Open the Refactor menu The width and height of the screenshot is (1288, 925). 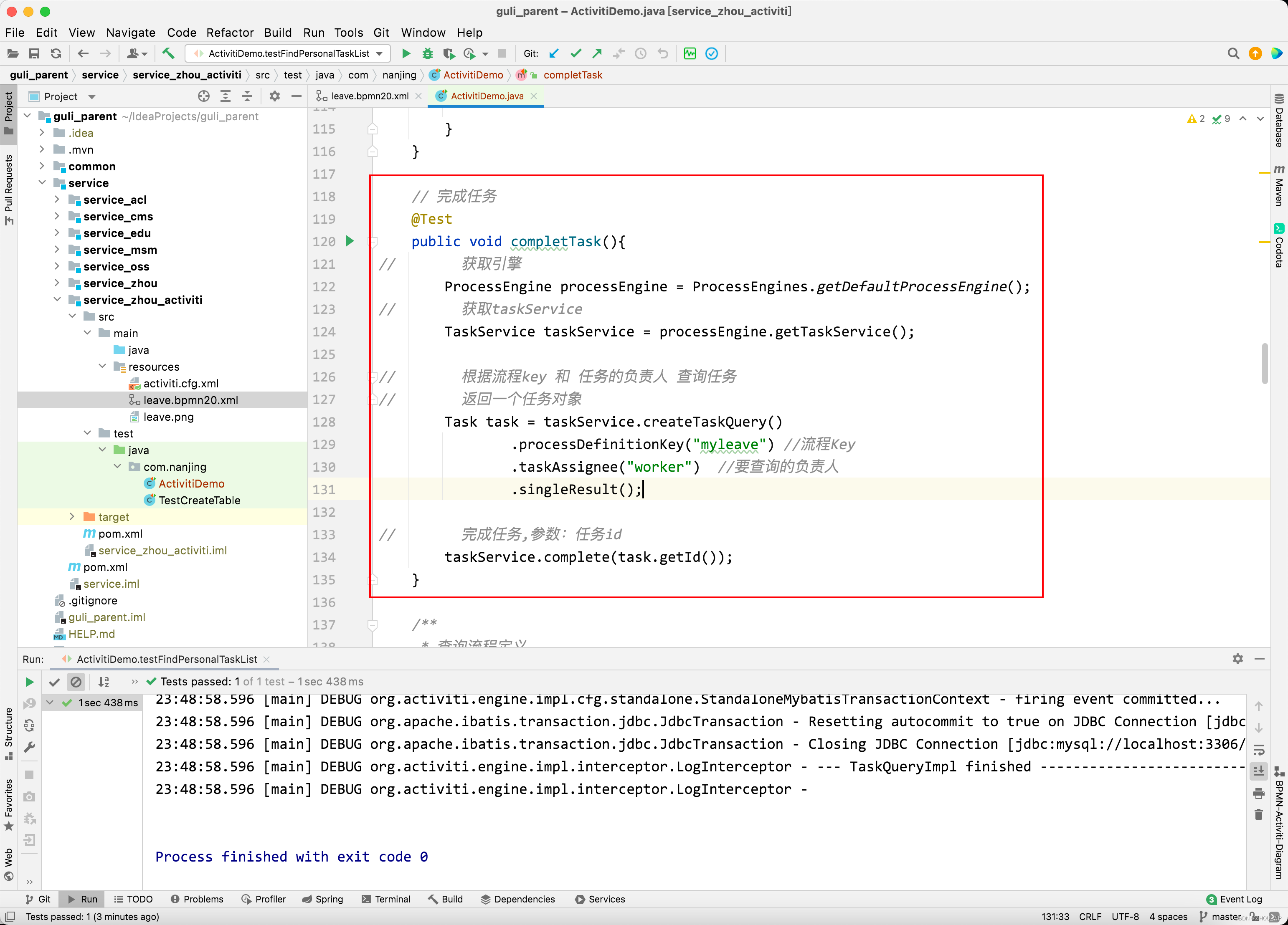tap(229, 32)
